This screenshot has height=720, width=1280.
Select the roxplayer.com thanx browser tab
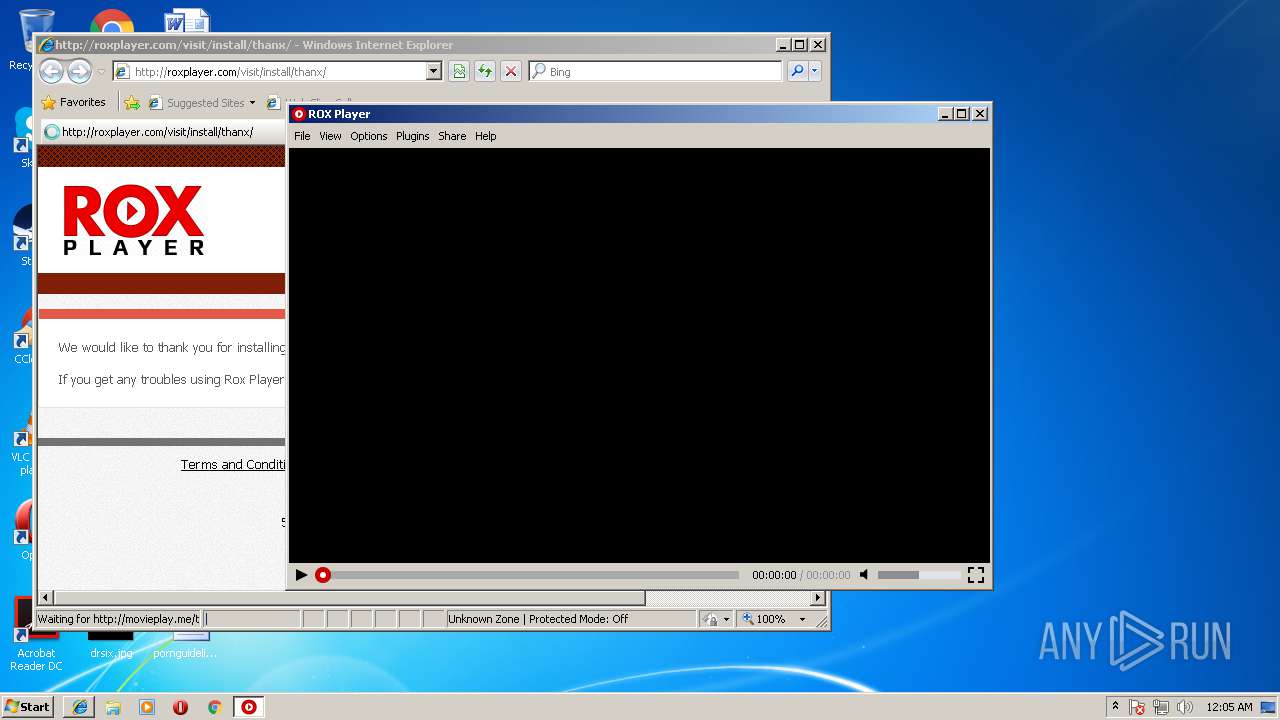(160, 132)
